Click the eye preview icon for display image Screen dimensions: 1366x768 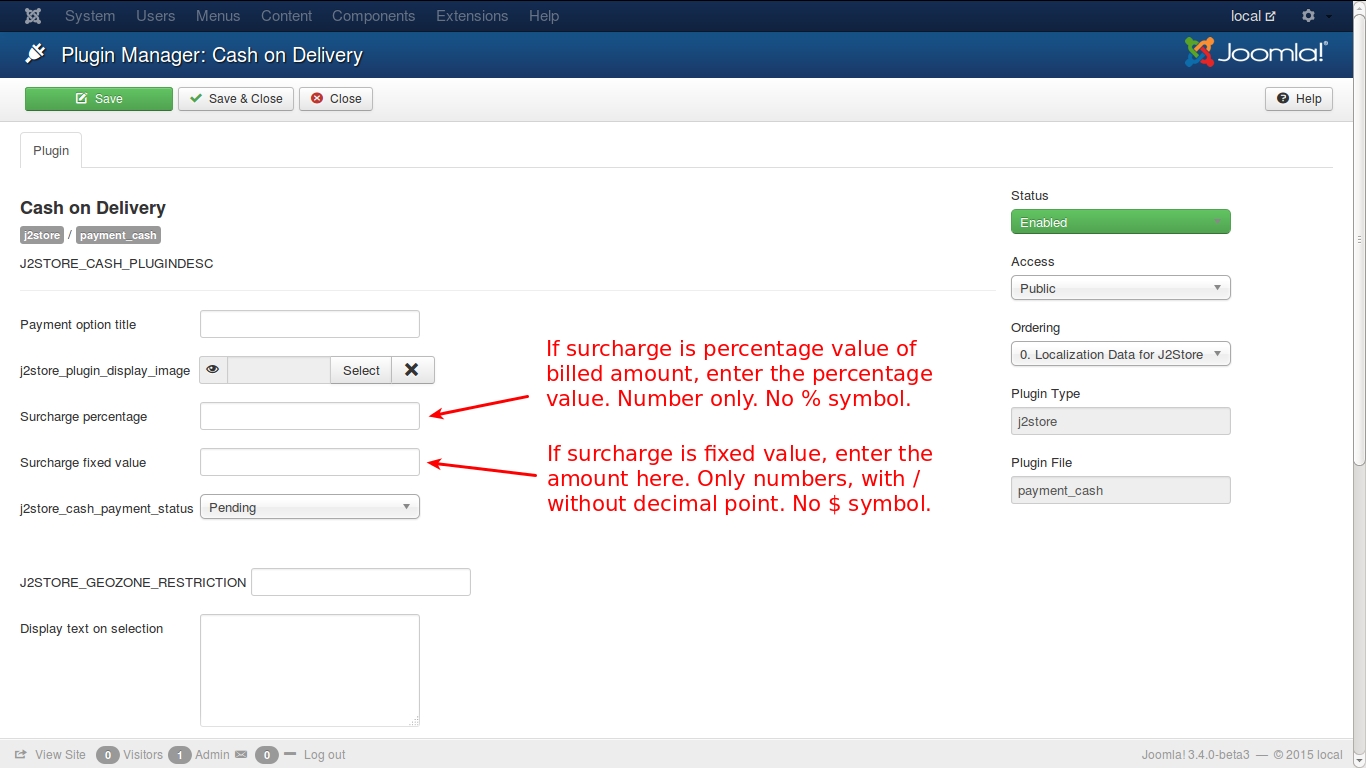click(x=213, y=370)
